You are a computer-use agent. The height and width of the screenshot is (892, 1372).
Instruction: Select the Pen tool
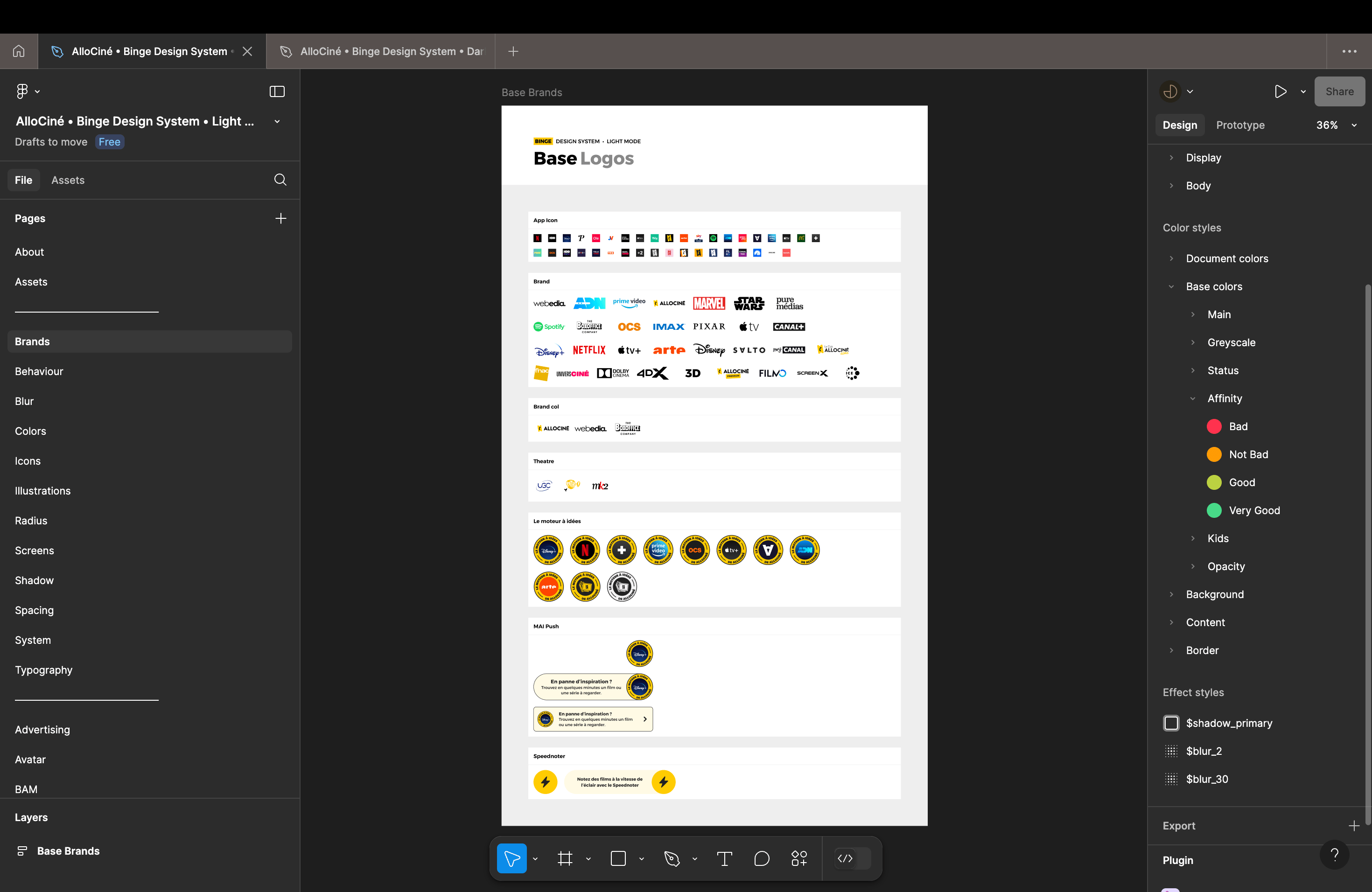click(x=672, y=858)
